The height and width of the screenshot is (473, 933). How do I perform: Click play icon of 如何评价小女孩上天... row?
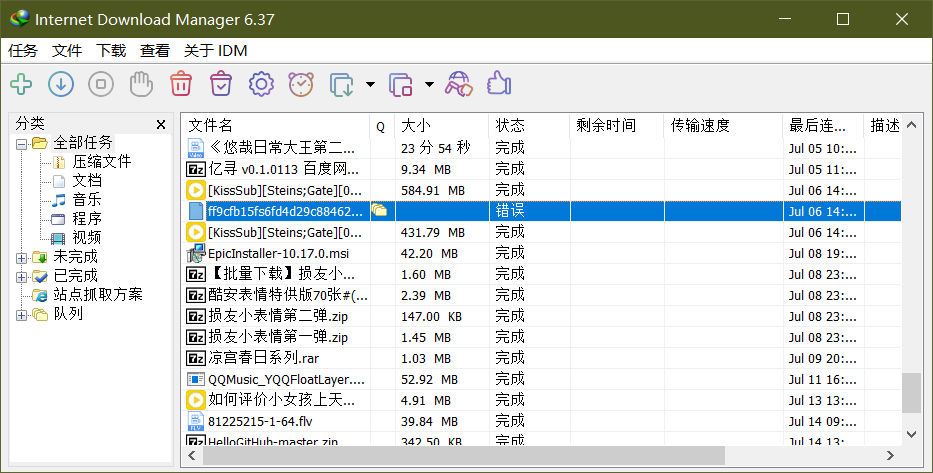[196, 400]
